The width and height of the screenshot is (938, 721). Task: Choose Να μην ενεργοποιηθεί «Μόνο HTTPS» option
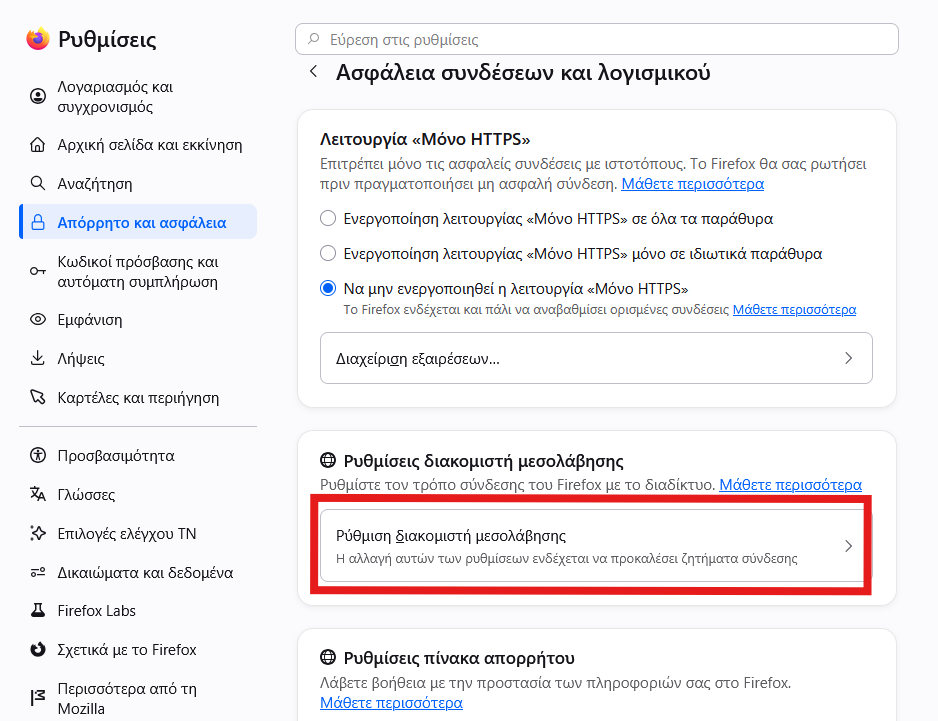coord(328,288)
